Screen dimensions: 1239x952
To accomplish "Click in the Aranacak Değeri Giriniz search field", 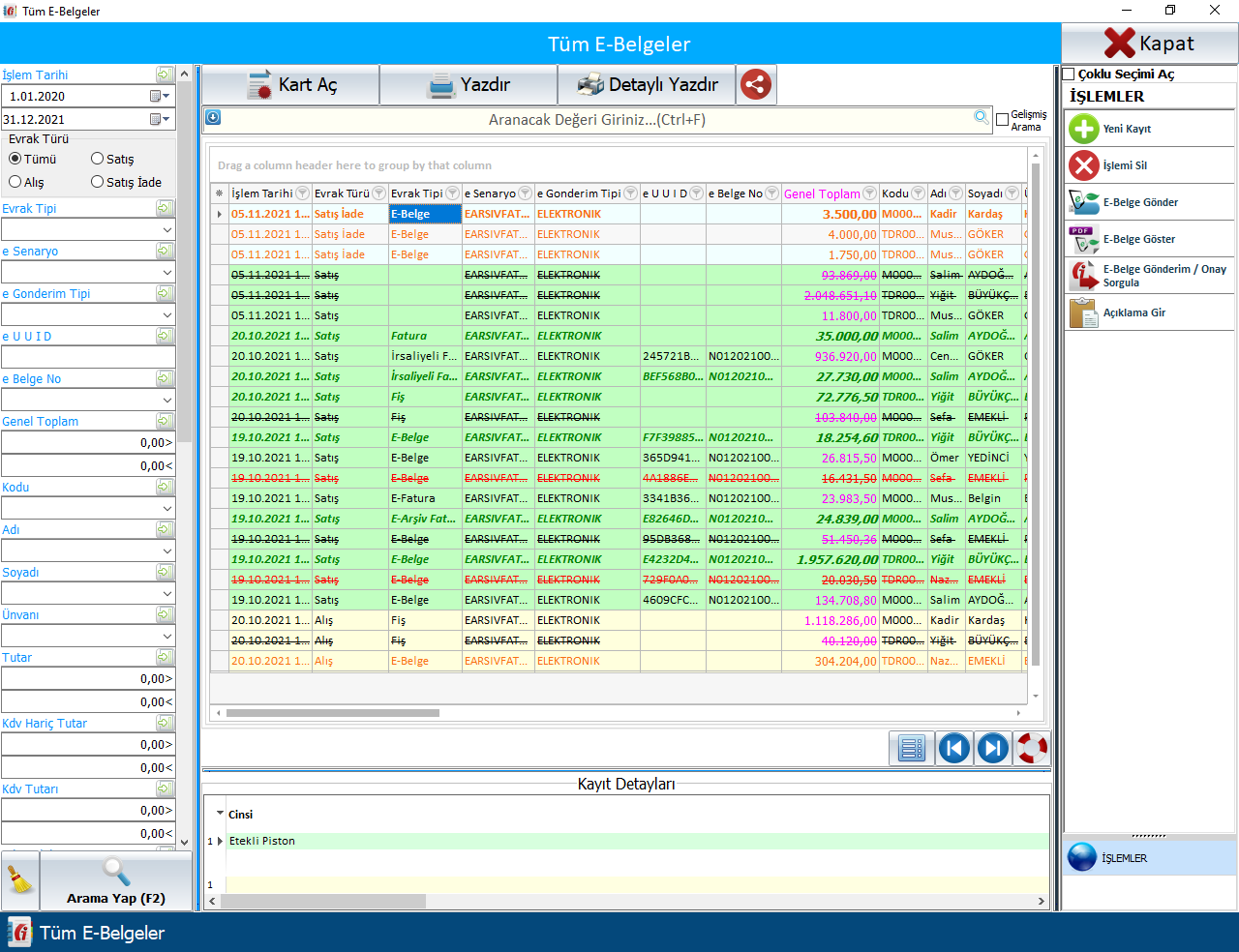I will (x=597, y=120).
